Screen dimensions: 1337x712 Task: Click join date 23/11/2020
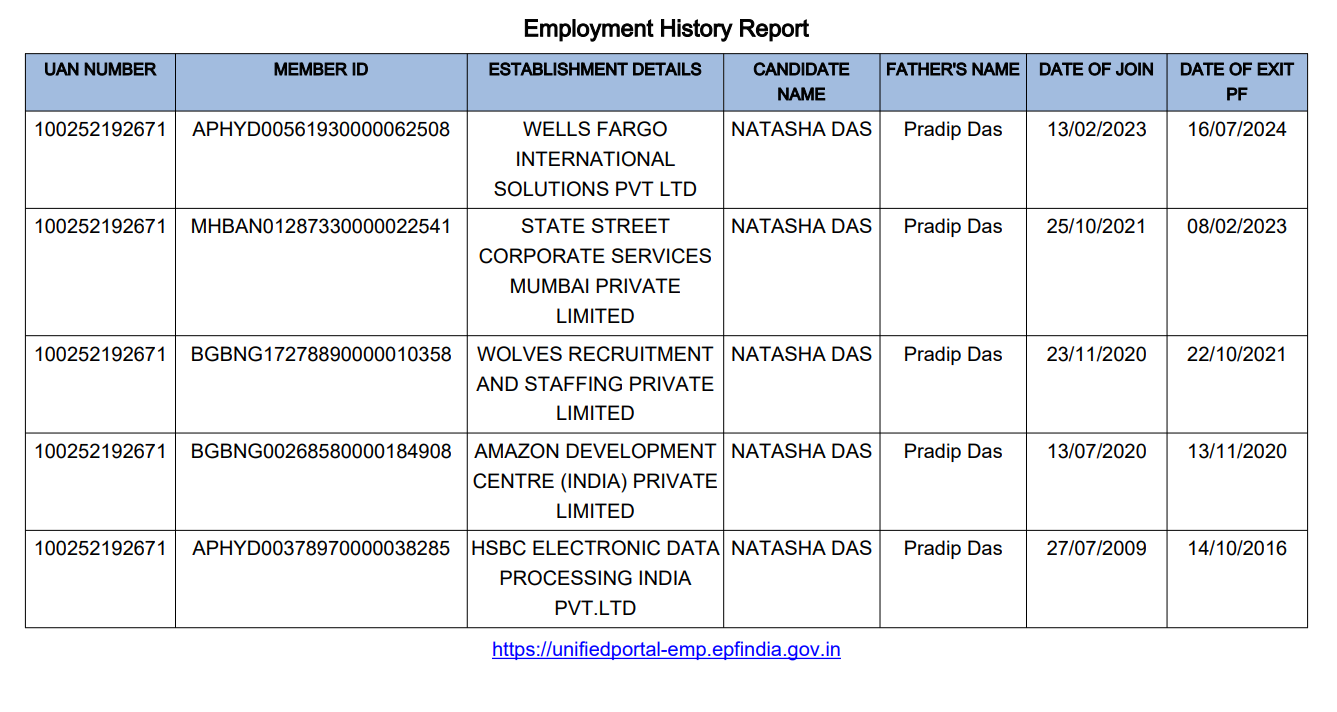[1096, 355]
